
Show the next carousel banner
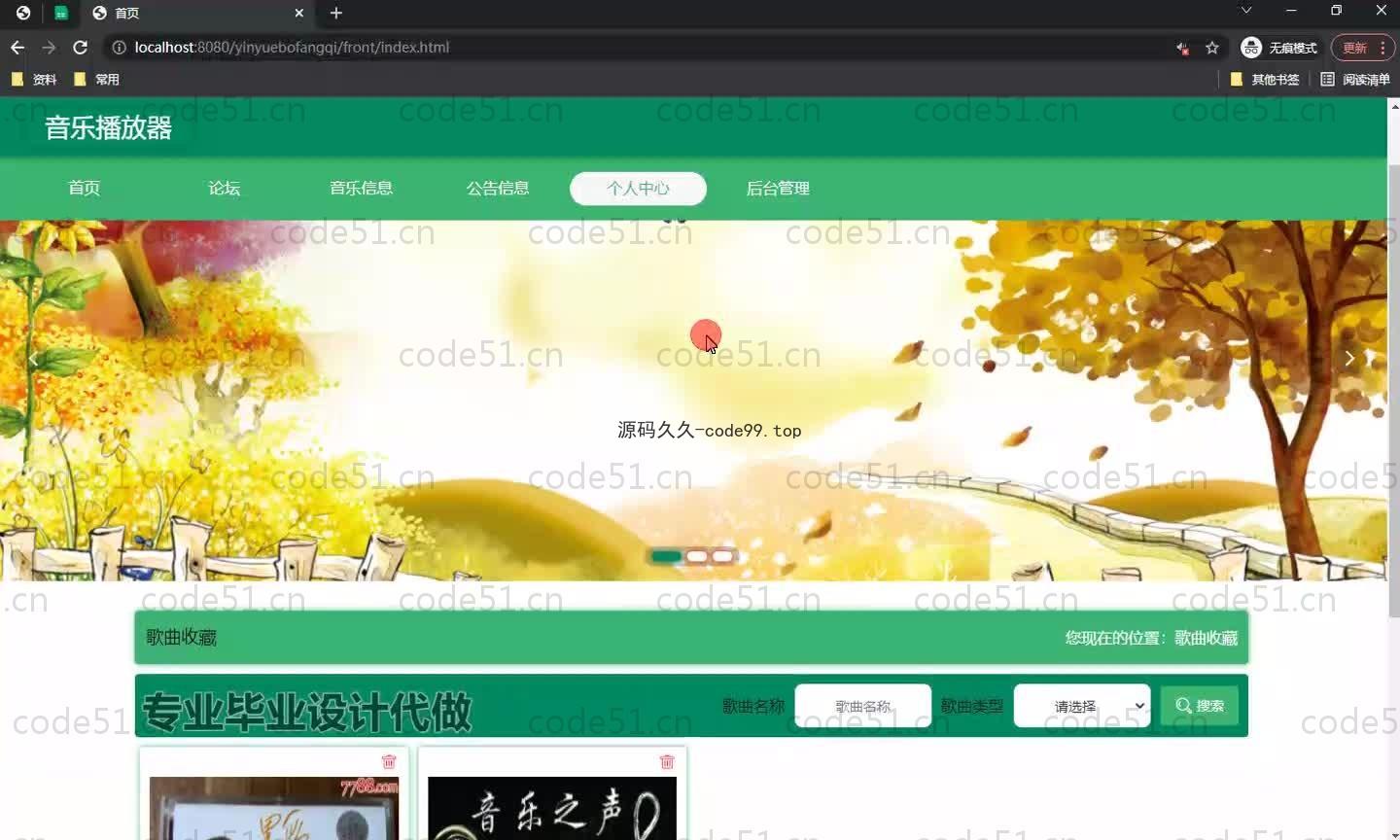coord(1349,358)
